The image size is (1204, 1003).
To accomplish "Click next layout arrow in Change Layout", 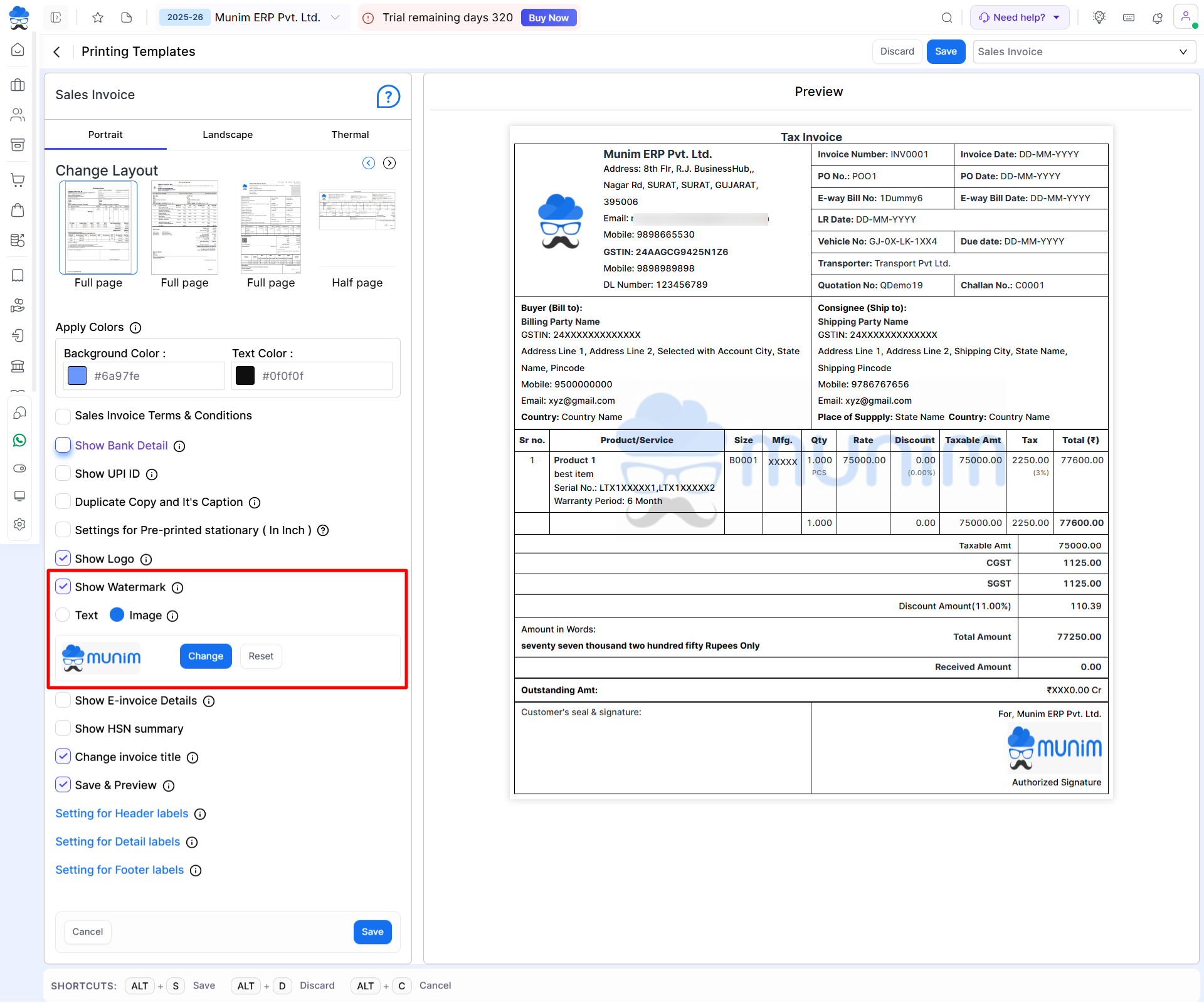I will point(389,163).
